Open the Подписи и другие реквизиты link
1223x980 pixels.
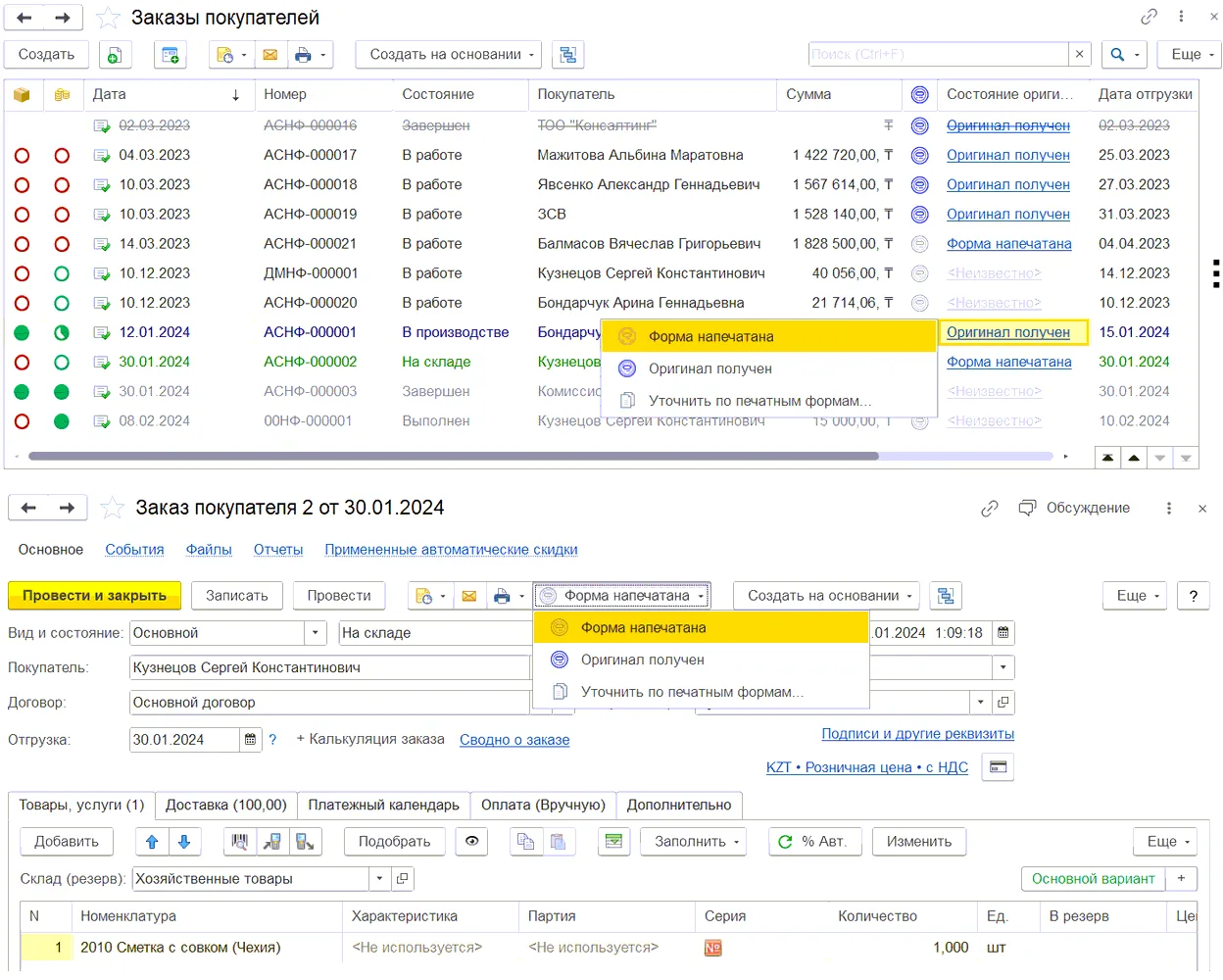pyautogui.click(x=917, y=734)
